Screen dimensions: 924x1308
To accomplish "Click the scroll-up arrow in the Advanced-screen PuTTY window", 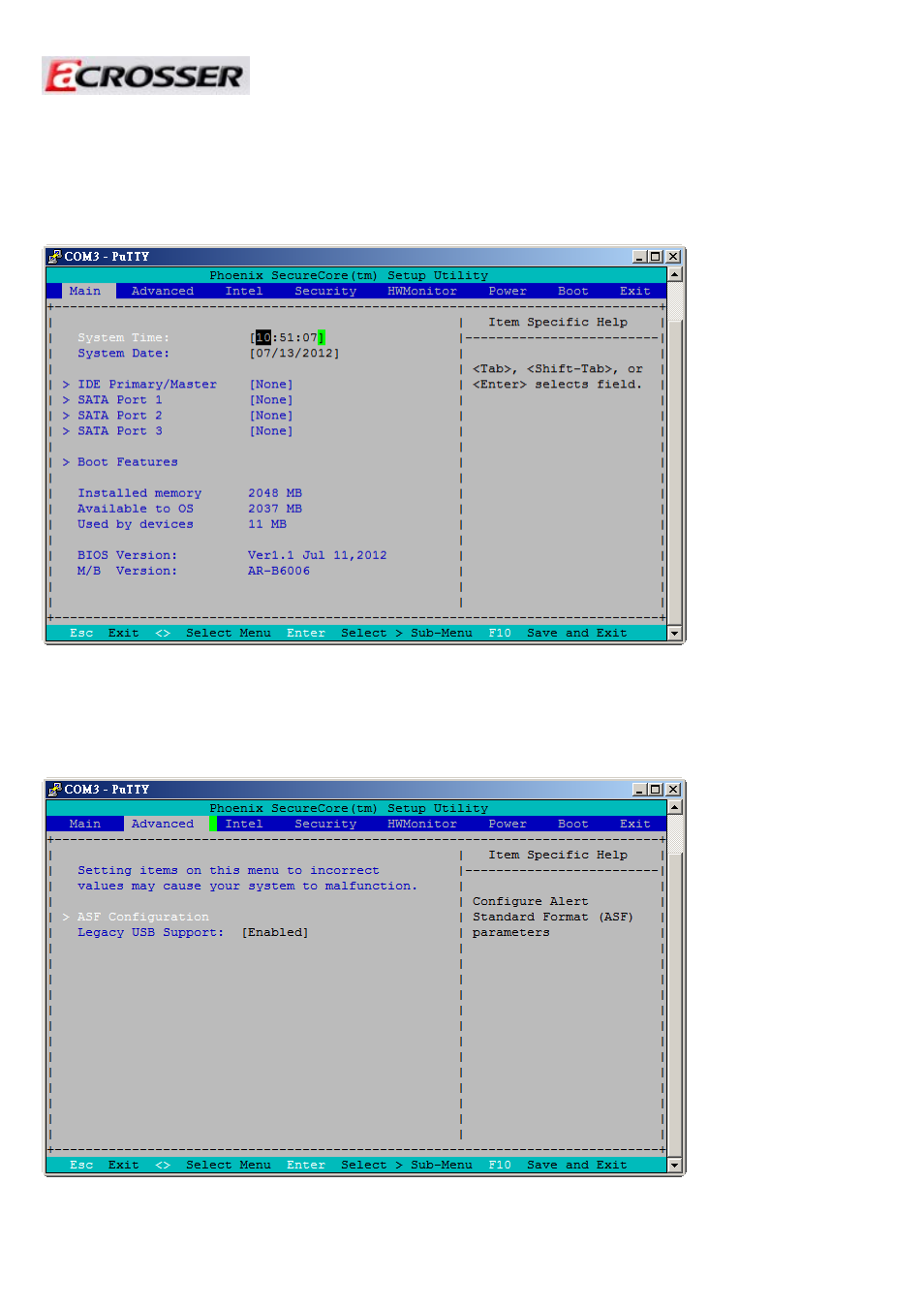I will [x=674, y=807].
